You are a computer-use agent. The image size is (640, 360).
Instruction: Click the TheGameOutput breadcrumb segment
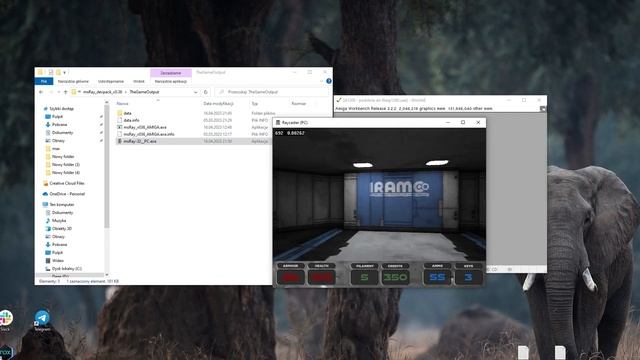coord(144,92)
